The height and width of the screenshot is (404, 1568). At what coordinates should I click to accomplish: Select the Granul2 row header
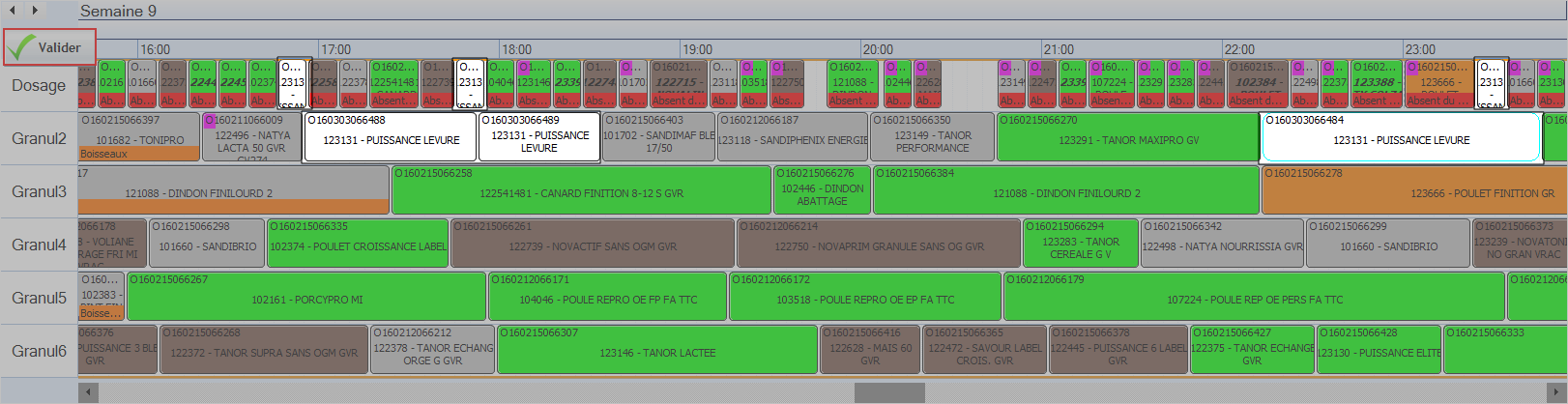click(39, 138)
